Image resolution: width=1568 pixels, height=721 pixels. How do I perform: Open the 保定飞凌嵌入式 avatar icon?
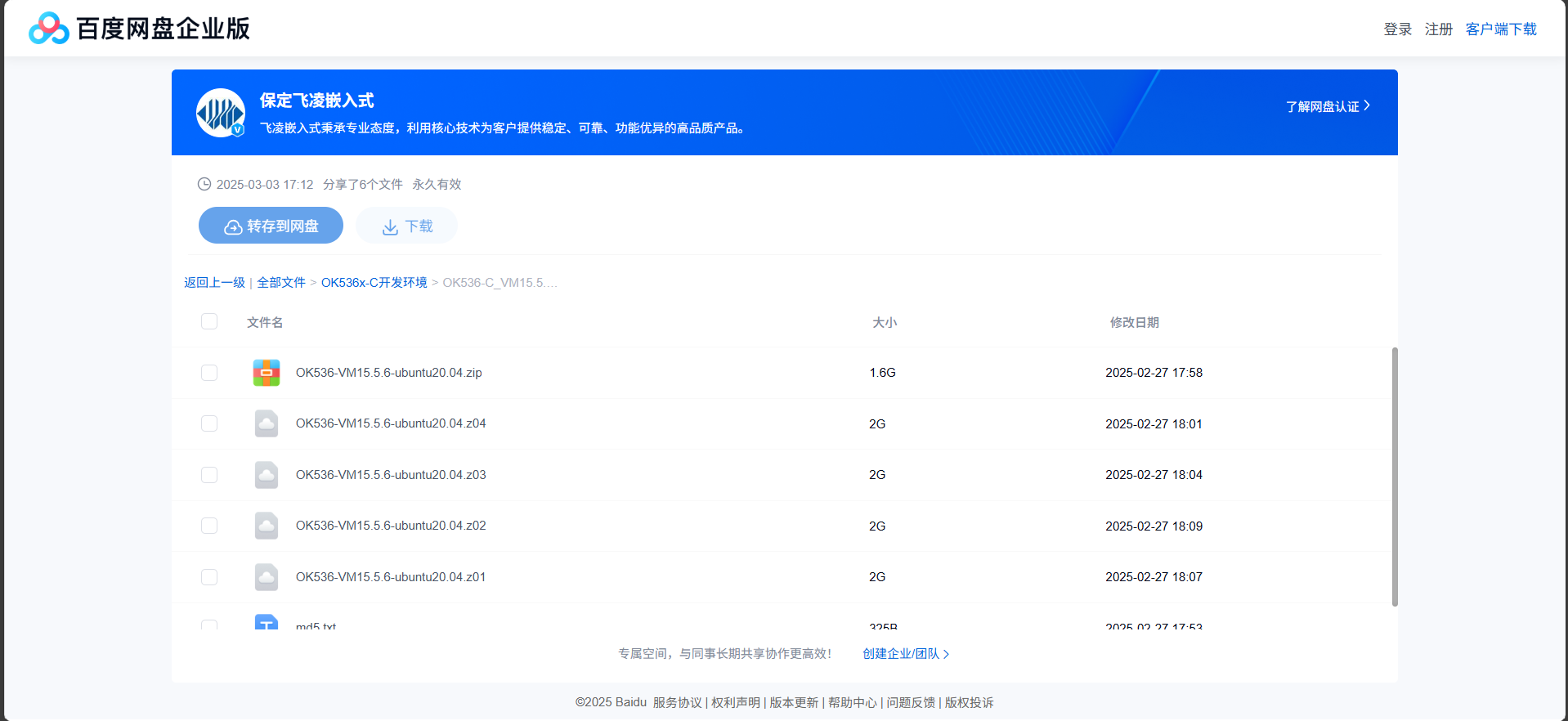pyautogui.click(x=221, y=113)
